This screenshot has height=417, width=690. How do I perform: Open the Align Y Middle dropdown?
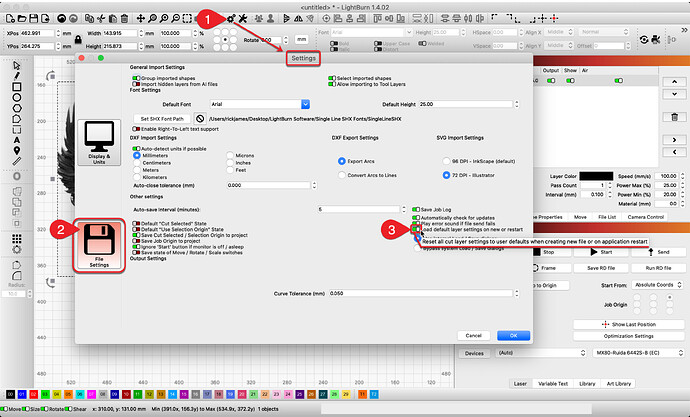tap(559, 45)
